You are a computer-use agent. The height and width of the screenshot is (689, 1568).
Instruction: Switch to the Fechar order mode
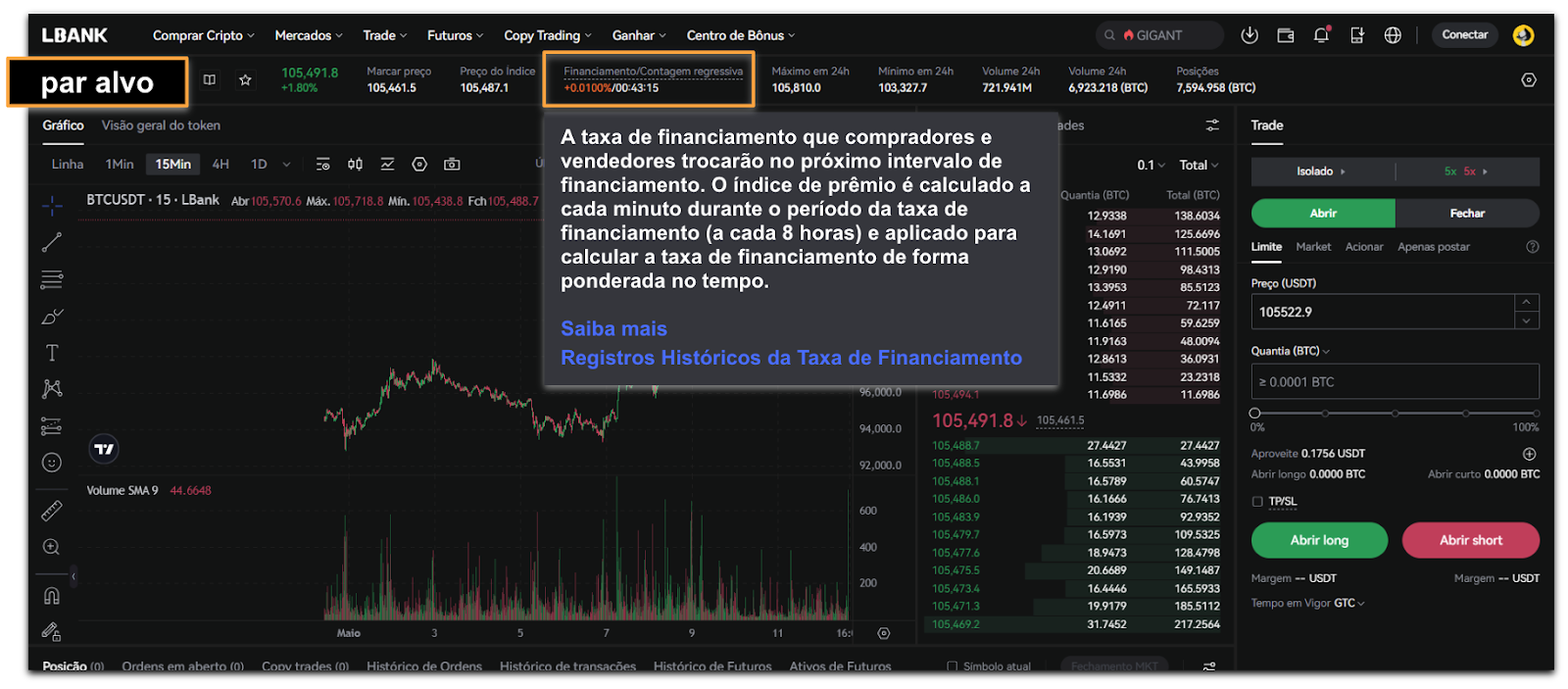click(x=1466, y=214)
